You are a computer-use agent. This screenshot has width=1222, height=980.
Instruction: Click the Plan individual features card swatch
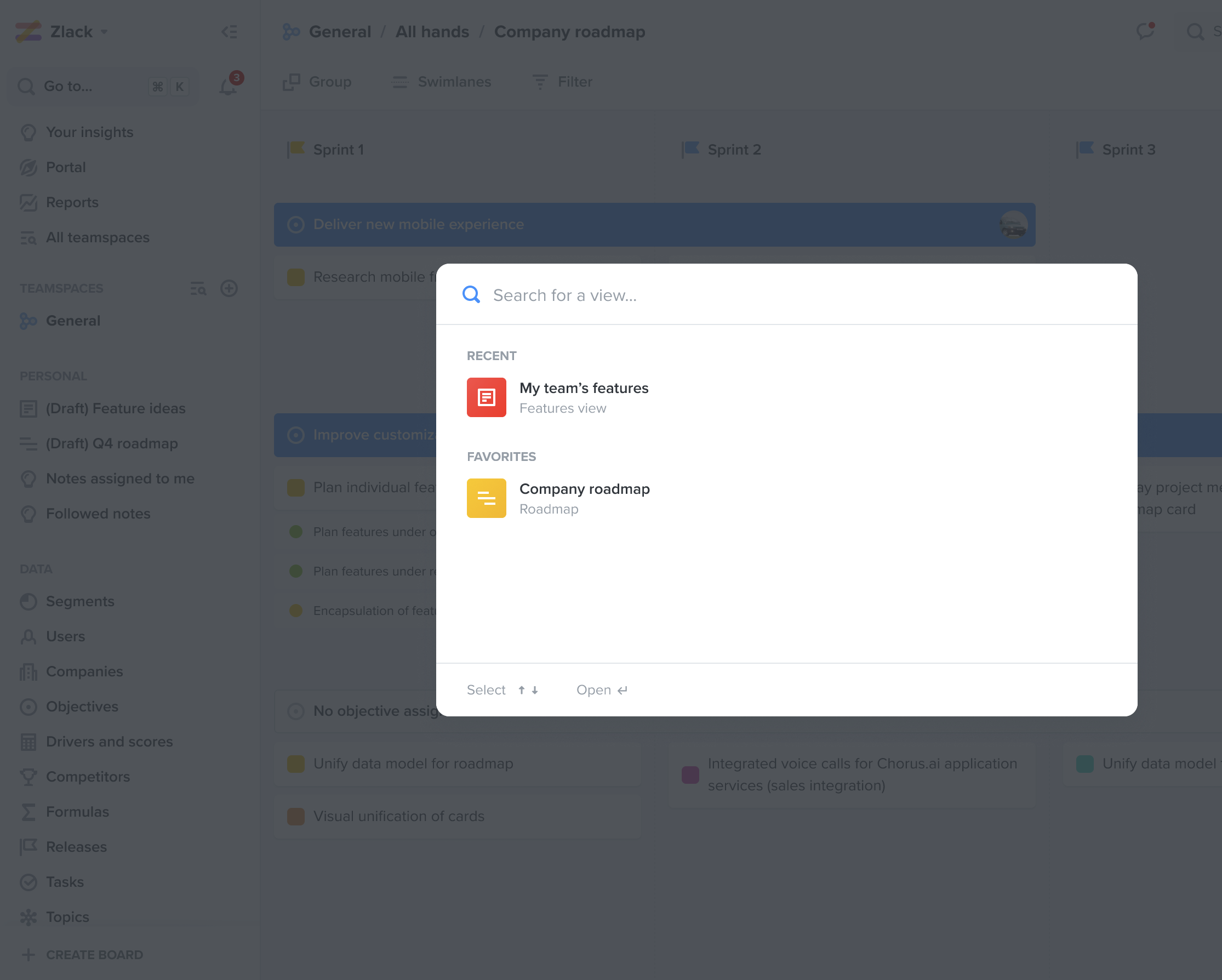pos(296,487)
